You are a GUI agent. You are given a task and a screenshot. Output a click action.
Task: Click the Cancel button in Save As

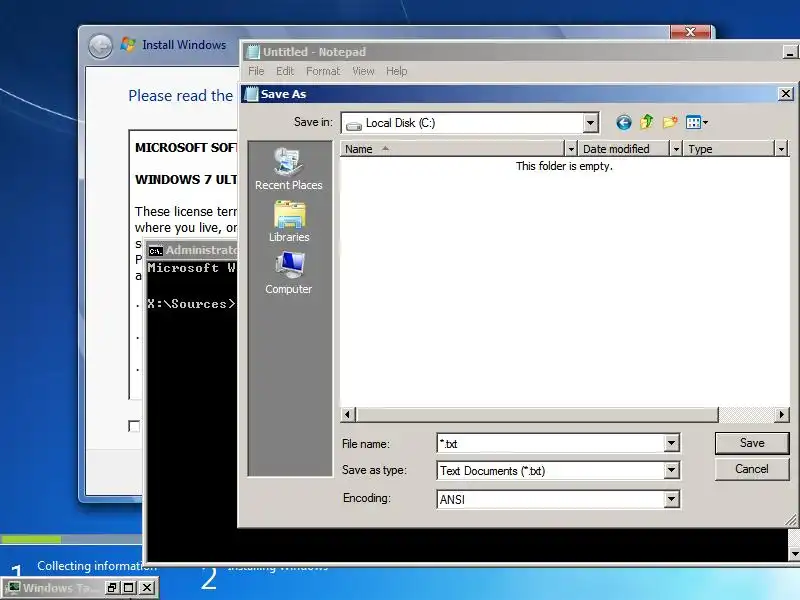(752, 469)
